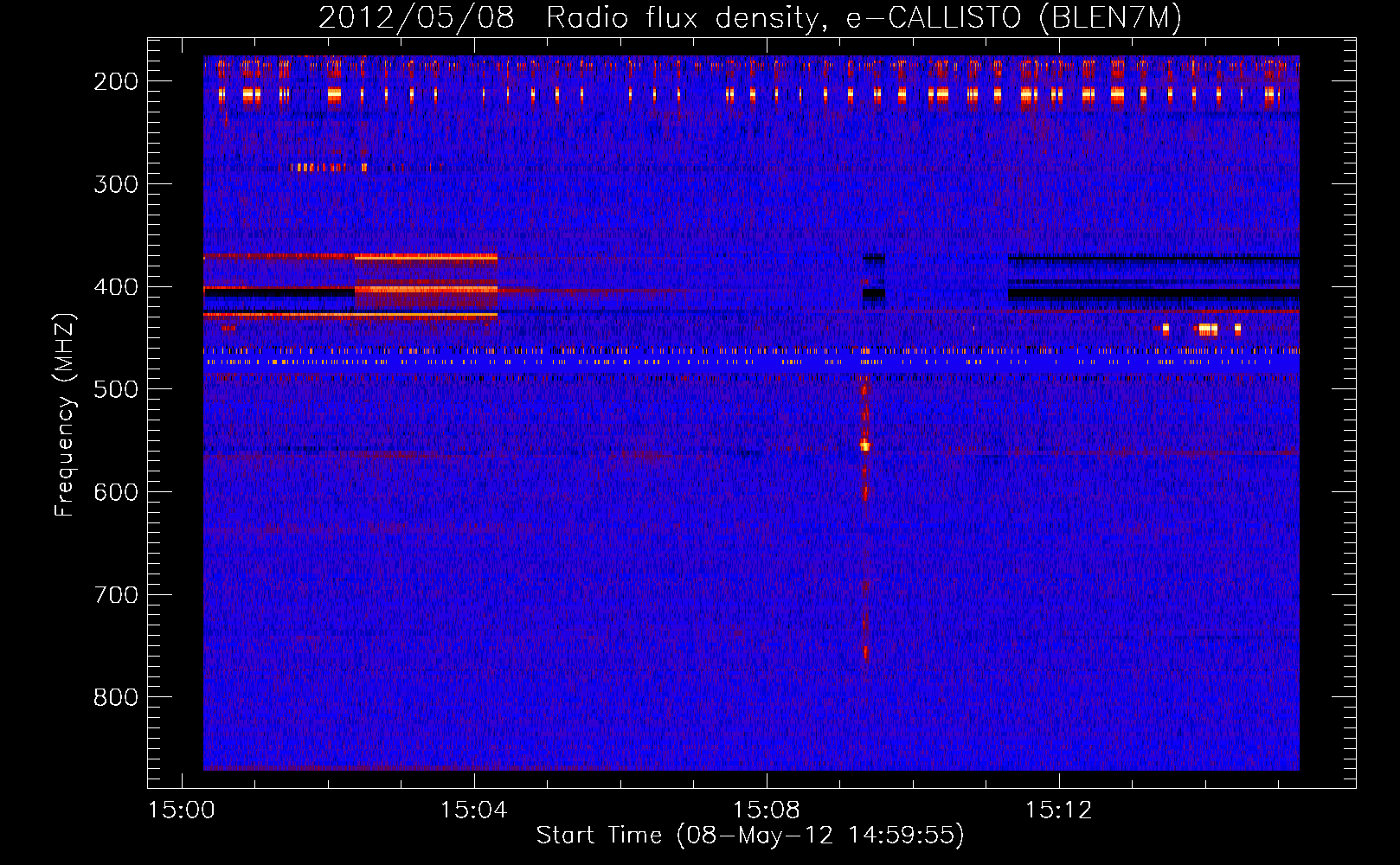Select the frequency tick label '500'
The height and width of the screenshot is (865, 1400).
[x=115, y=389]
